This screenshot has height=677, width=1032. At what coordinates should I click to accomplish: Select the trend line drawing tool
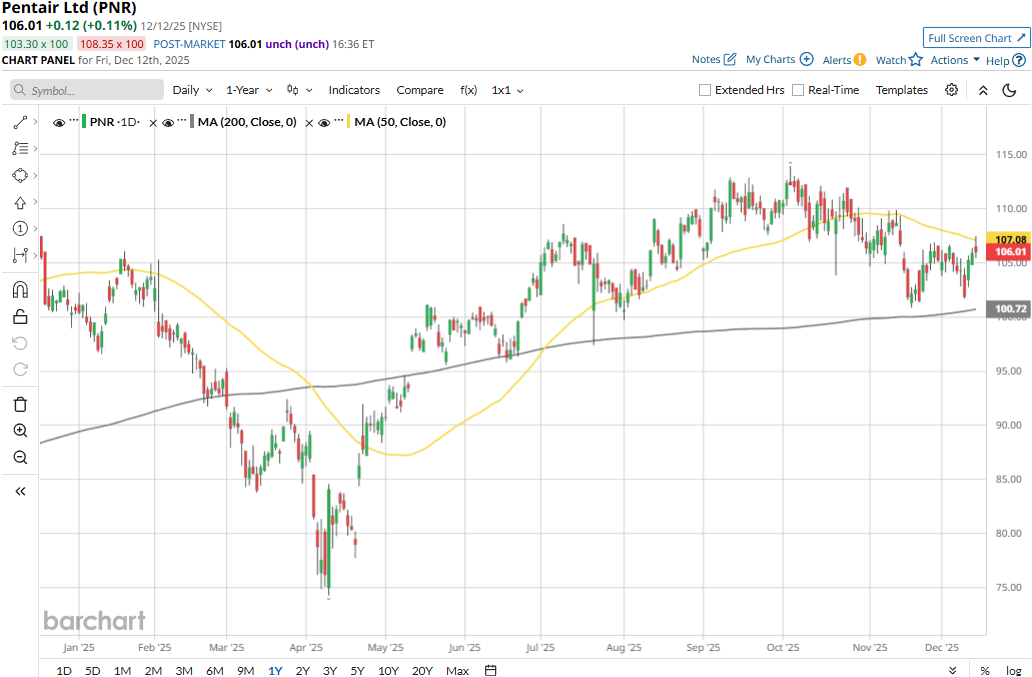pos(20,122)
